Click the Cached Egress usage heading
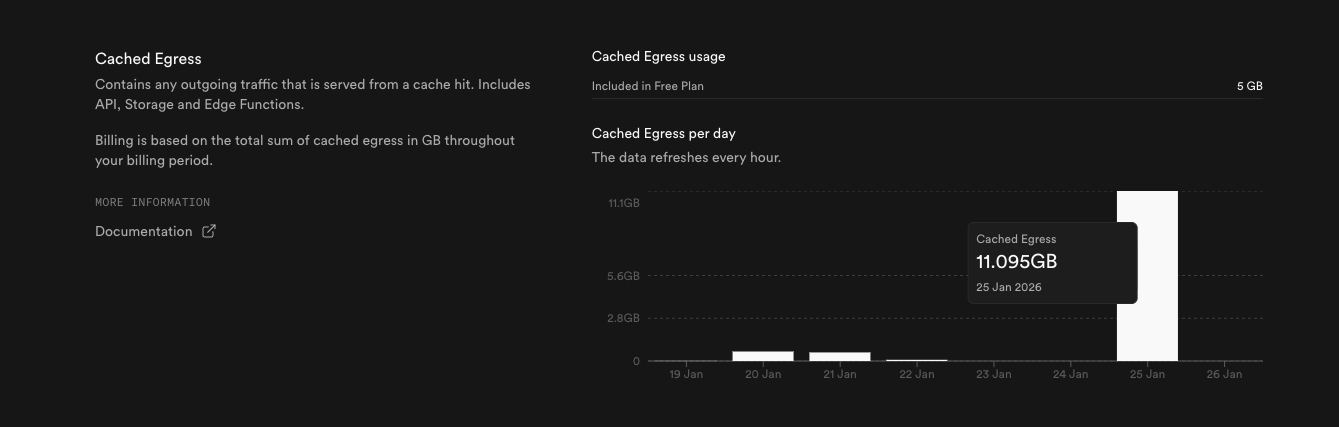 [x=658, y=57]
